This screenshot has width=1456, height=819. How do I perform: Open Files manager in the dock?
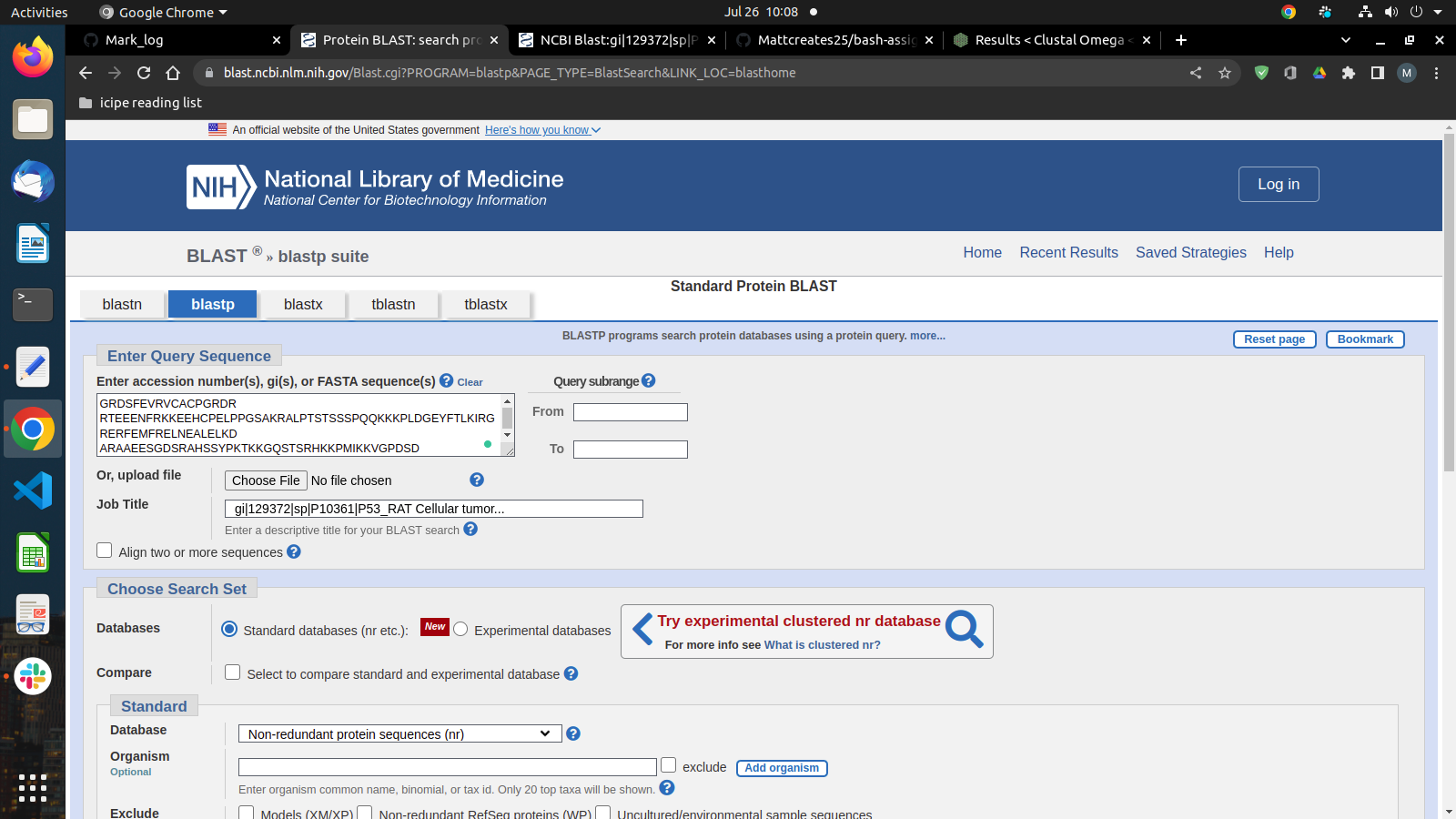pyautogui.click(x=33, y=119)
